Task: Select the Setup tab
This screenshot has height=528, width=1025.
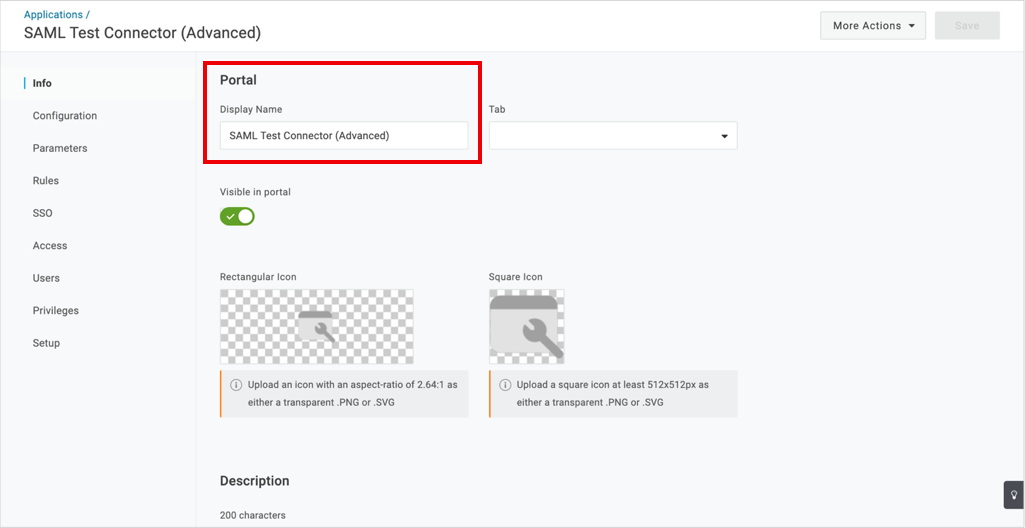Action: (x=46, y=343)
